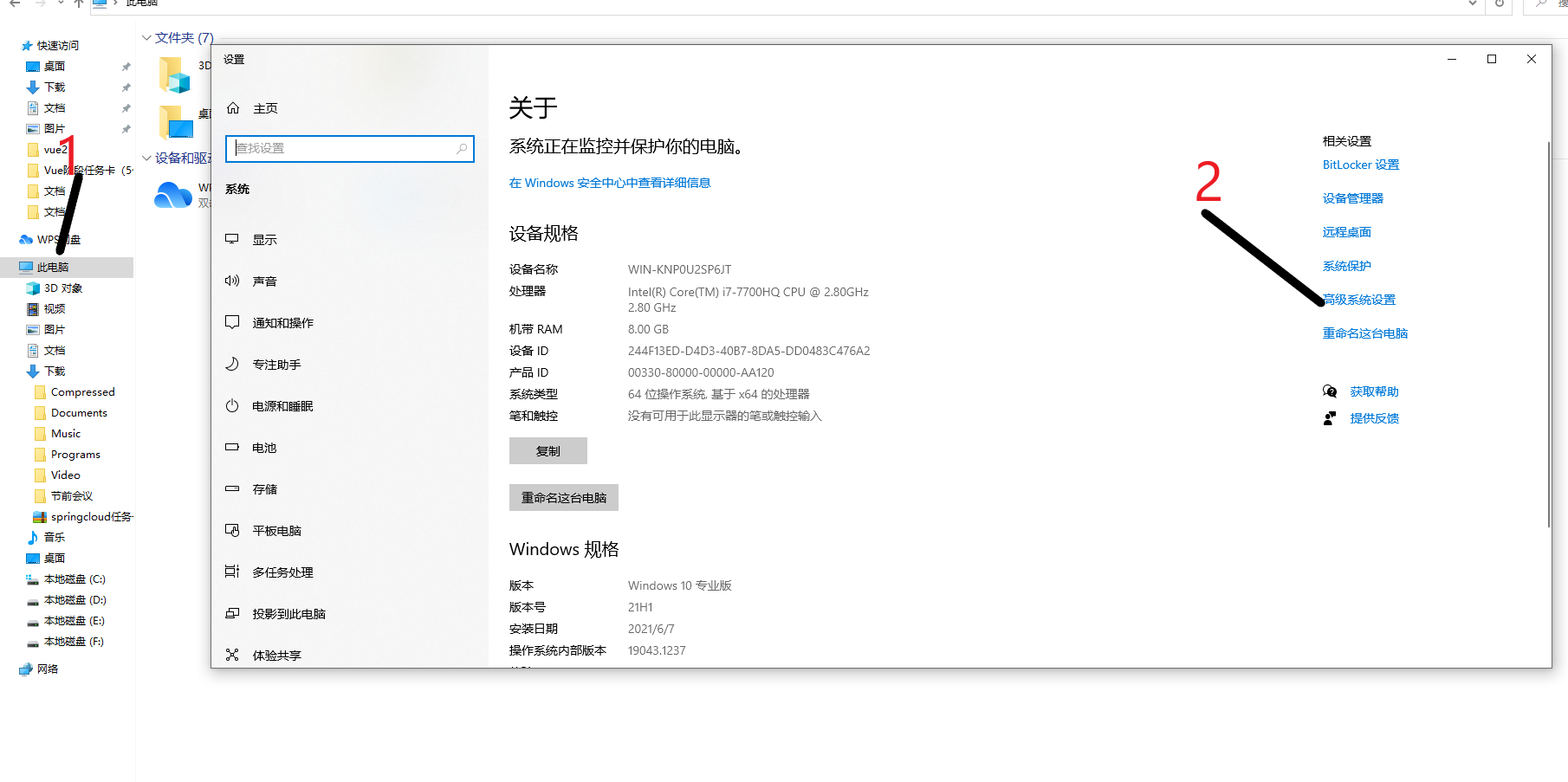Collapse the 设备和驱动器 group chevron
Viewport: 1568px width, 782px height.
146,158
